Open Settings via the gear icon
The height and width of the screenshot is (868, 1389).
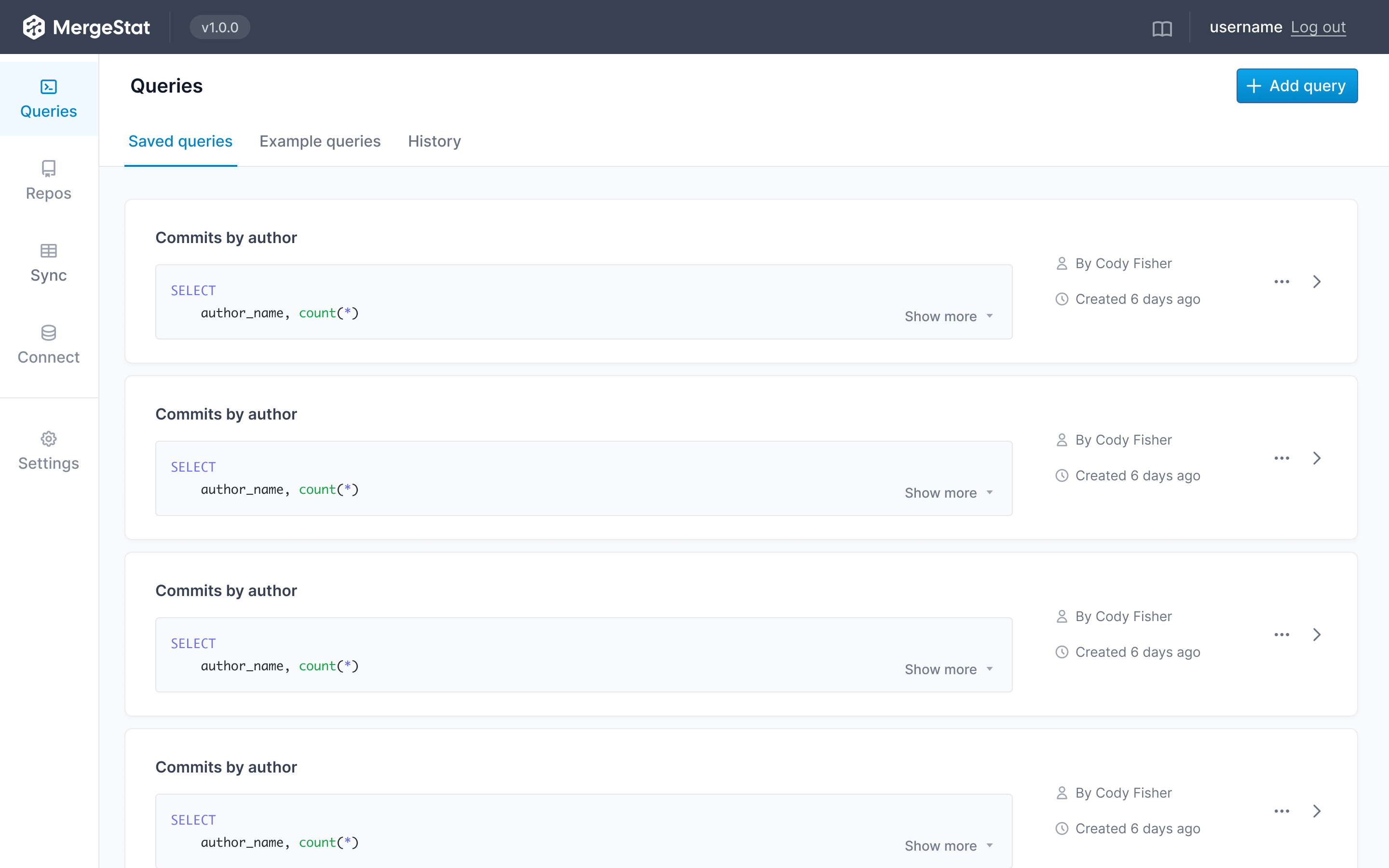(x=48, y=439)
